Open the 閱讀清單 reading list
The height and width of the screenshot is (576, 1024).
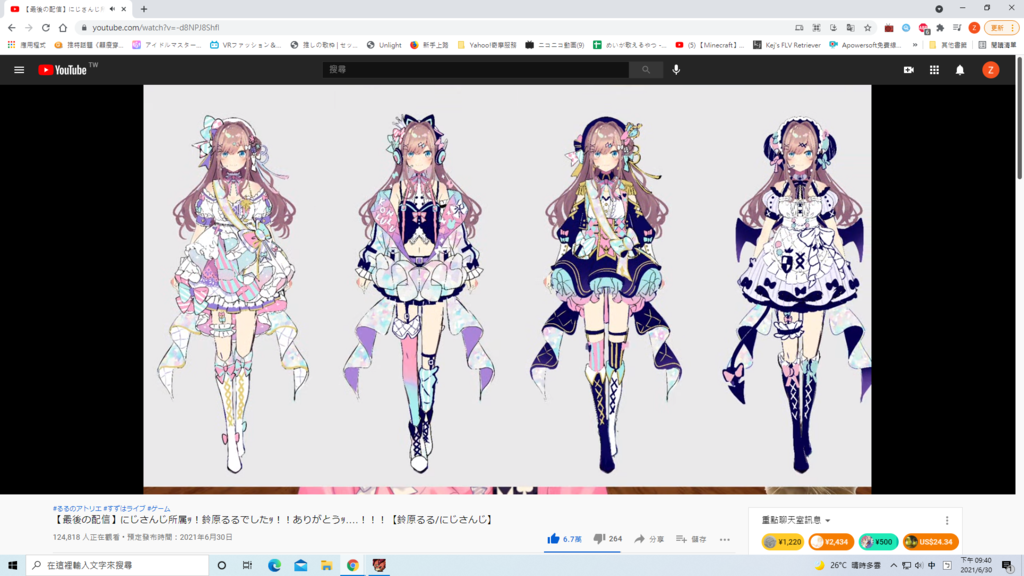[997, 45]
